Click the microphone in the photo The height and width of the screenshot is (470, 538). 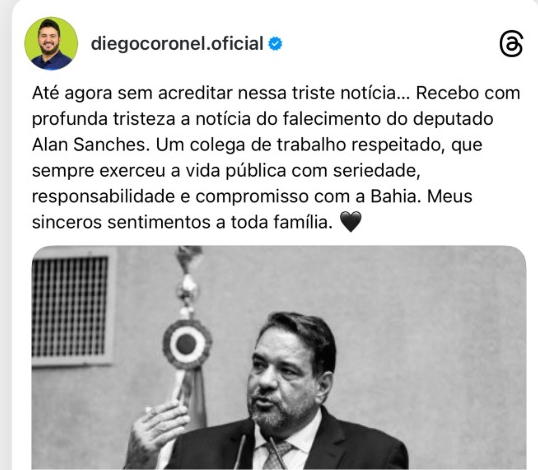point(242,448)
